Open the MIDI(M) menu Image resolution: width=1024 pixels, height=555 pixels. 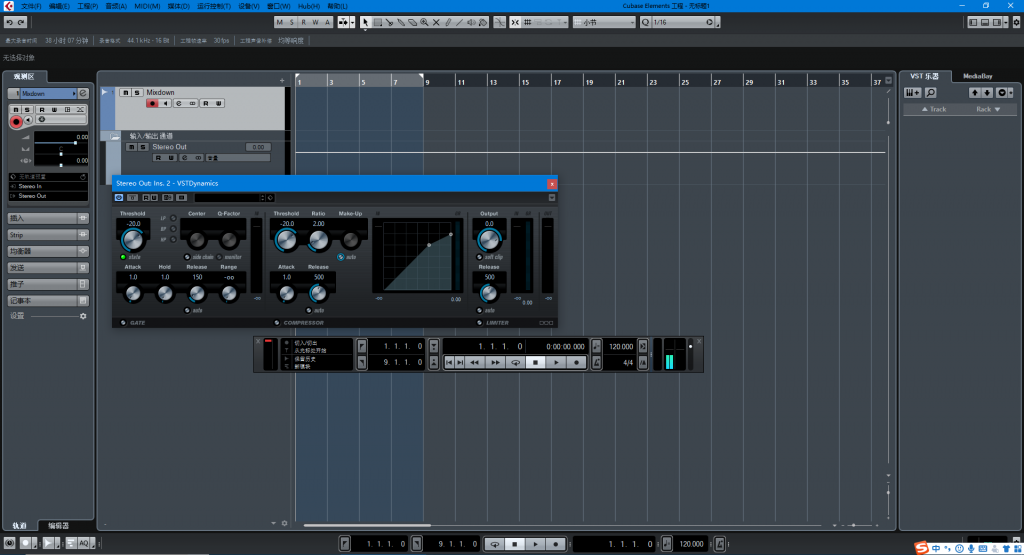(x=147, y=6)
